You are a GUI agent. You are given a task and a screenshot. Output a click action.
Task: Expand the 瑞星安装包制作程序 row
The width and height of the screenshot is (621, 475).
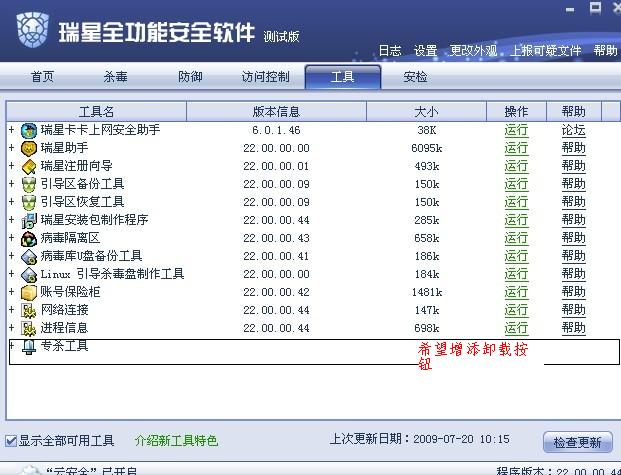pyautogui.click(x=12, y=219)
